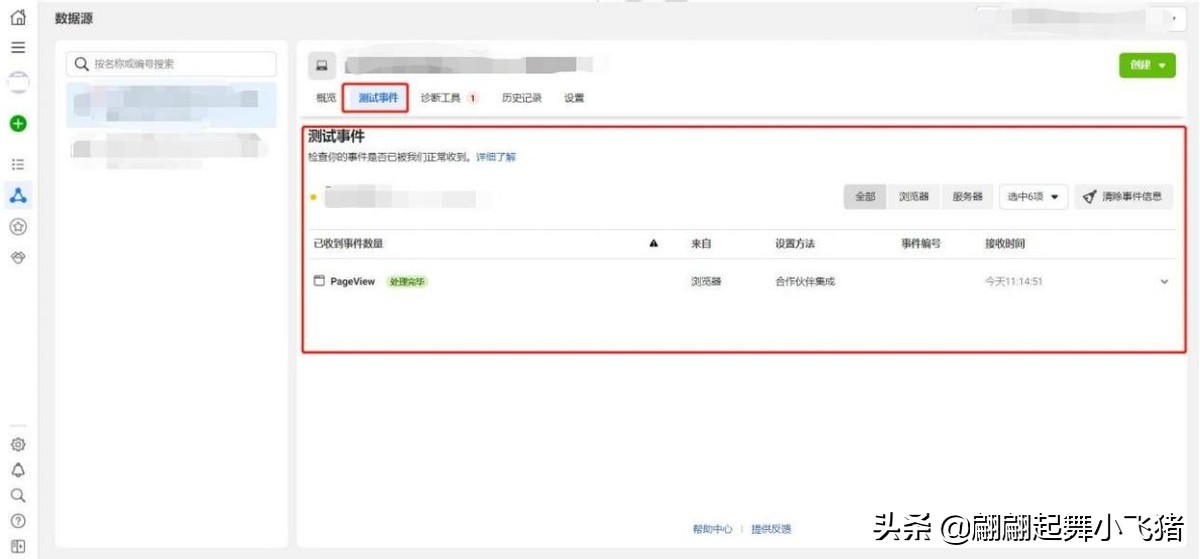
Task: Click the 已收到事件数量 column header
Action: click(348, 244)
